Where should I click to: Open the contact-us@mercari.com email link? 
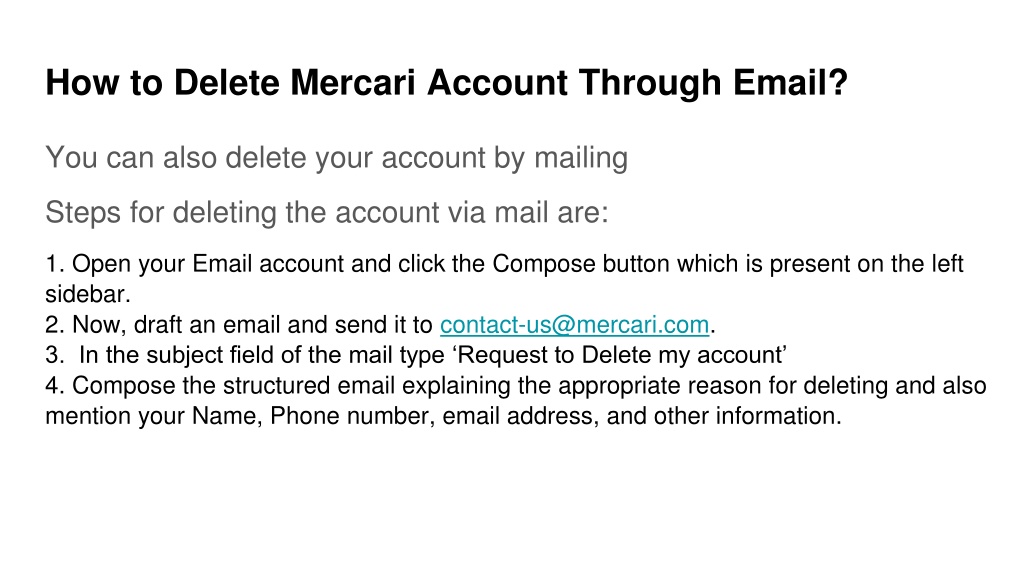[574, 325]
